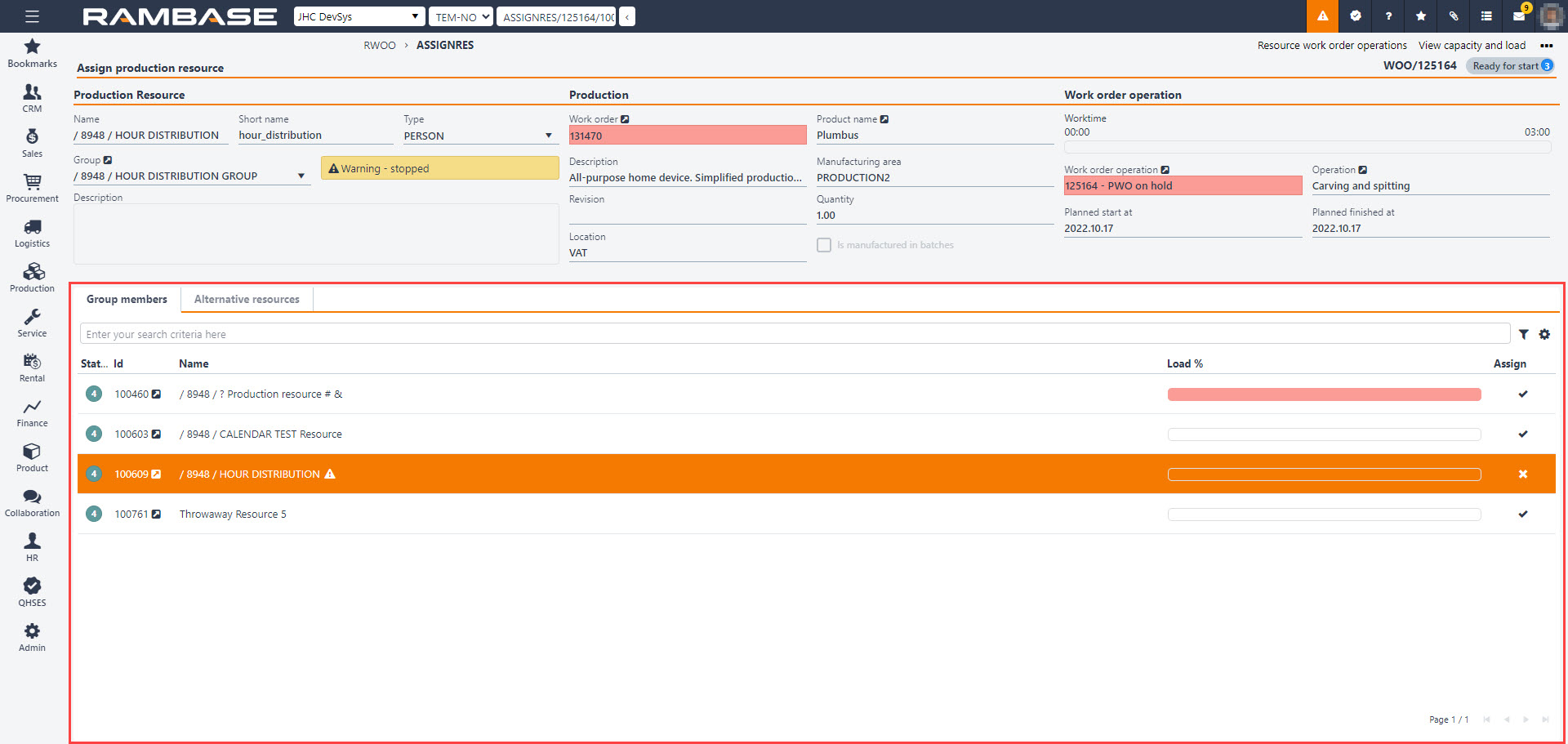Toggle 'Is manufactured in batches' checkbox
Viewport: 1568px width, 744px height.
(824, 245)
